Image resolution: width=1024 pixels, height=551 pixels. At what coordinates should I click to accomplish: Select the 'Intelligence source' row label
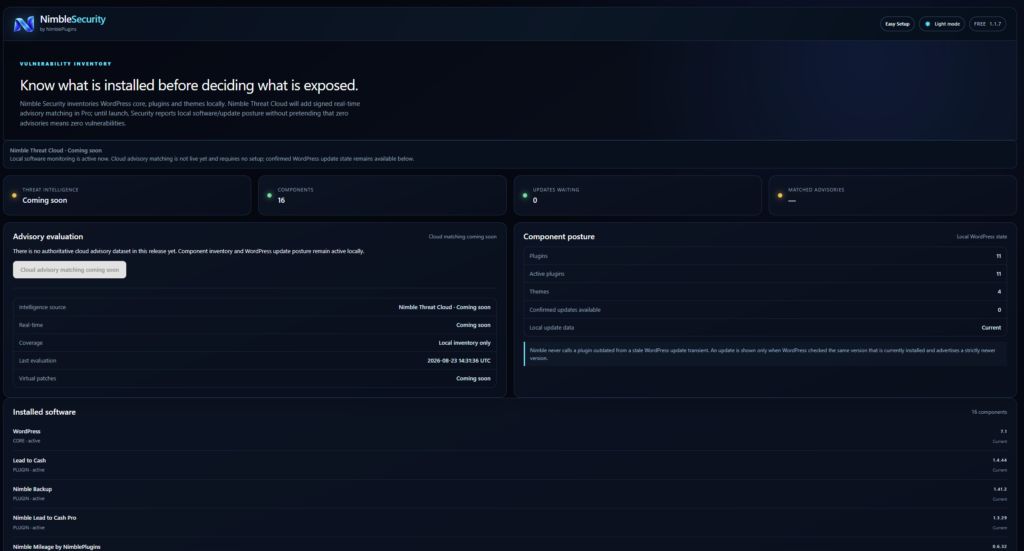(x=42, y=307)
